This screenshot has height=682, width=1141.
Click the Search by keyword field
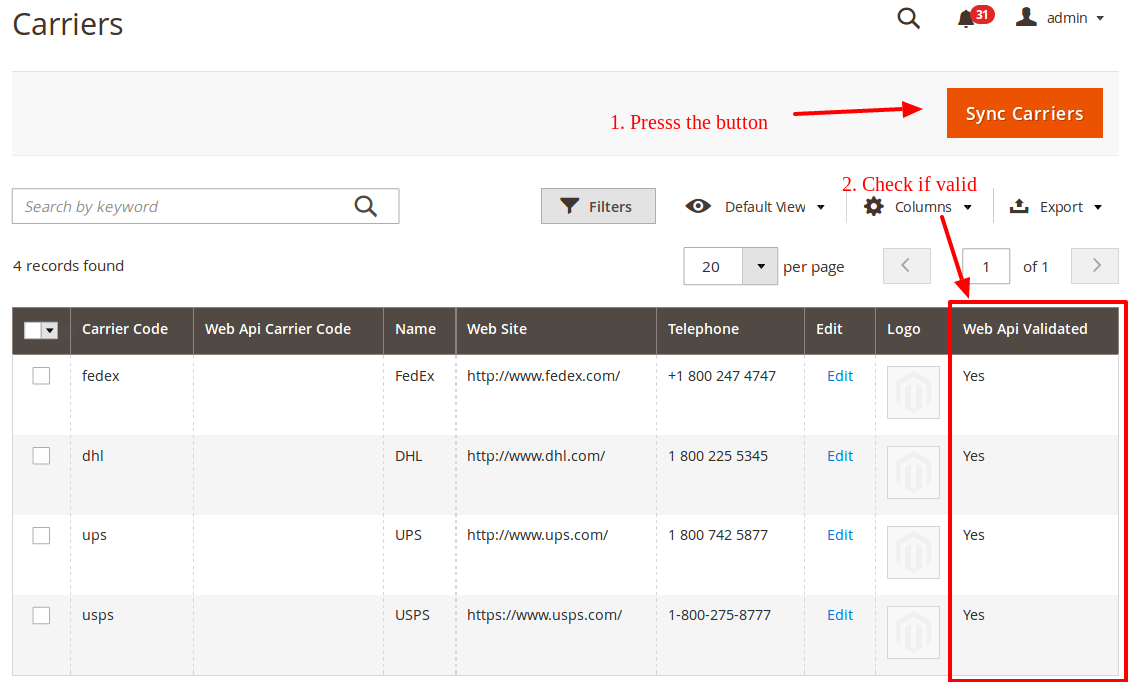180,207
